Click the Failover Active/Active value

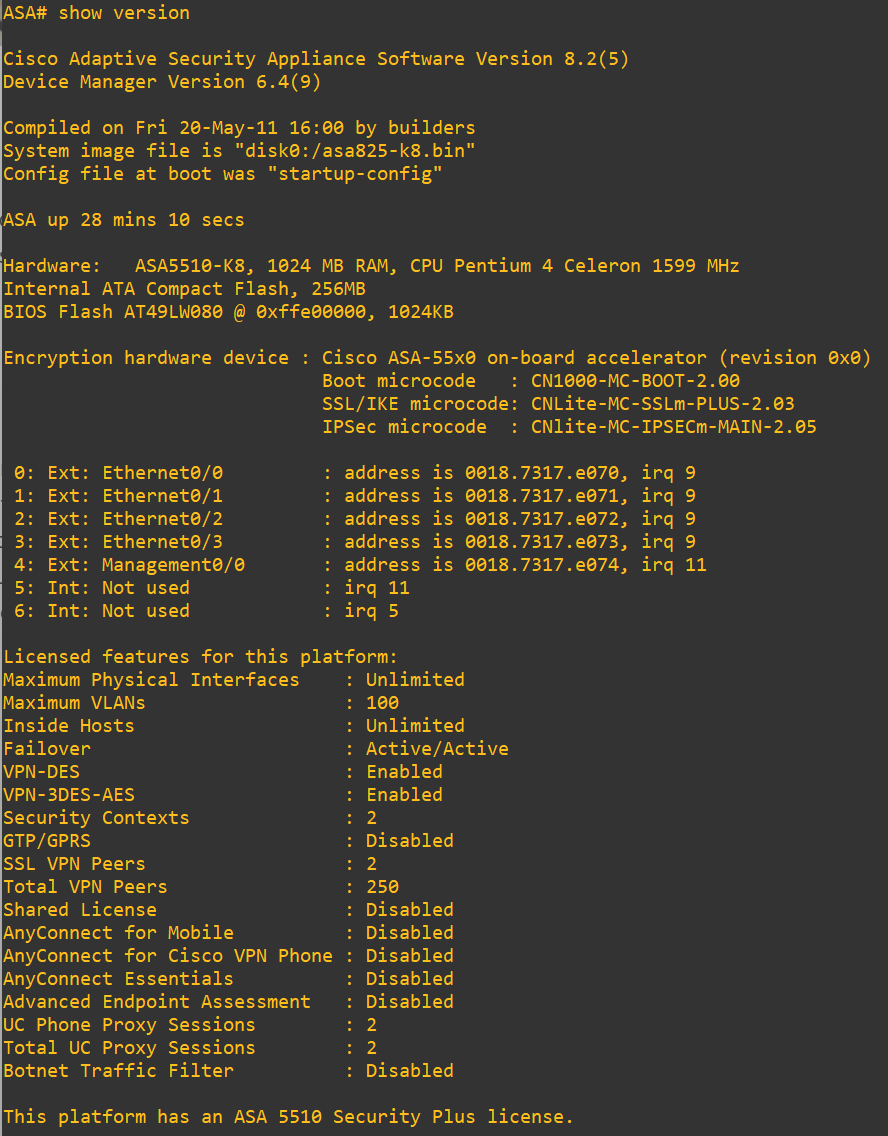[x=437, y=749]
